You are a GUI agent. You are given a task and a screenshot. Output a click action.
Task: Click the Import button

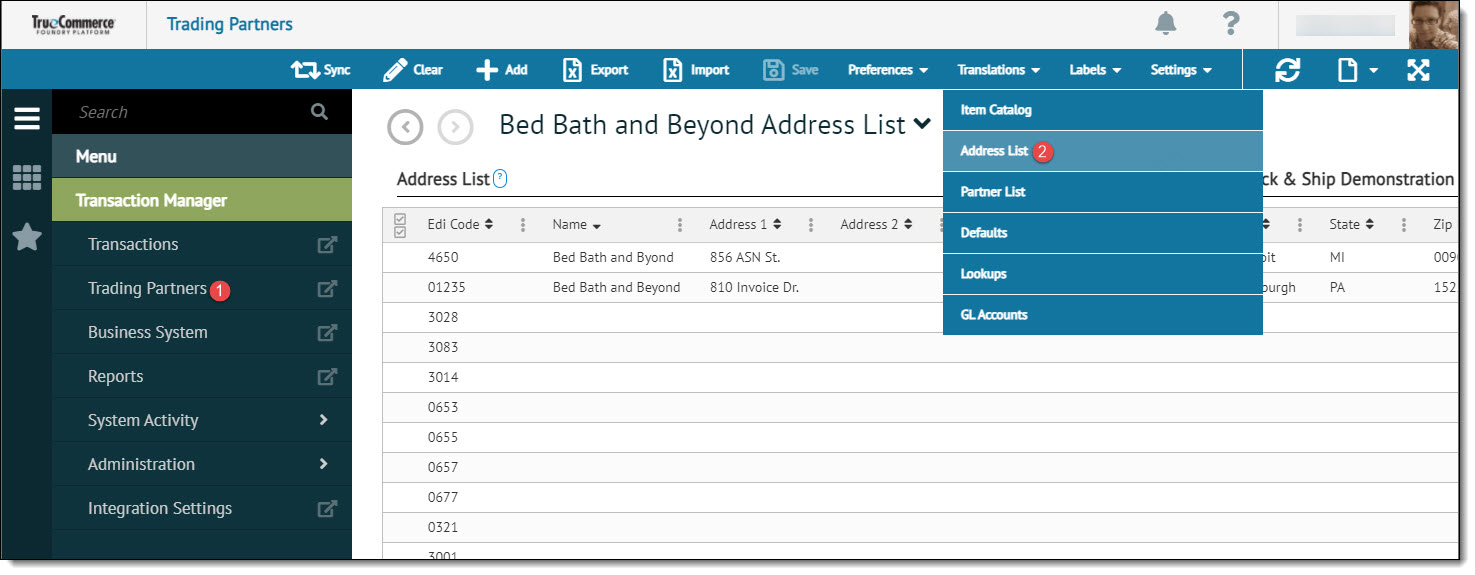(x=696, y=70)
